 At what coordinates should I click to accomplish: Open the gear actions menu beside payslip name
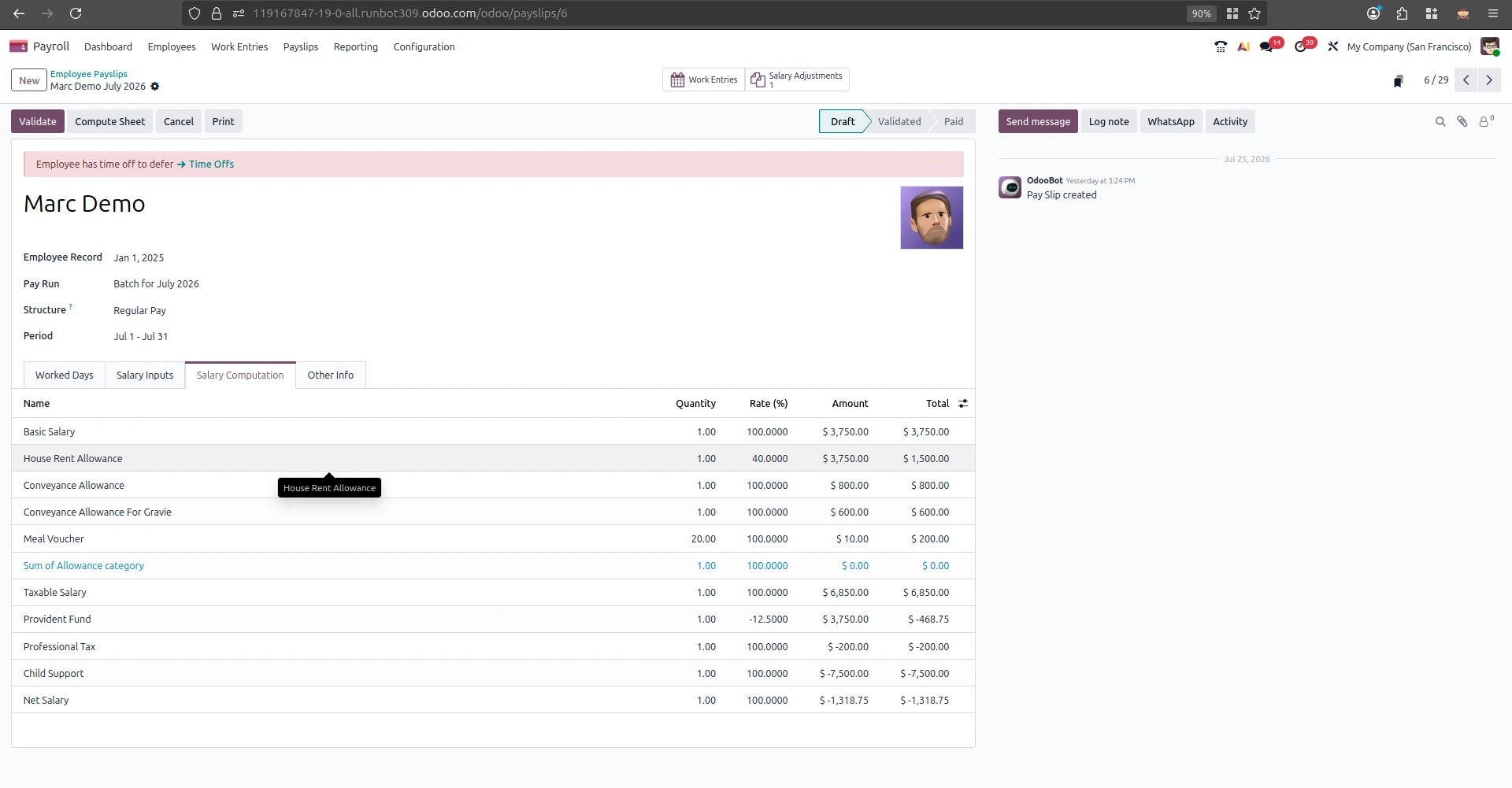pos(155,87)
